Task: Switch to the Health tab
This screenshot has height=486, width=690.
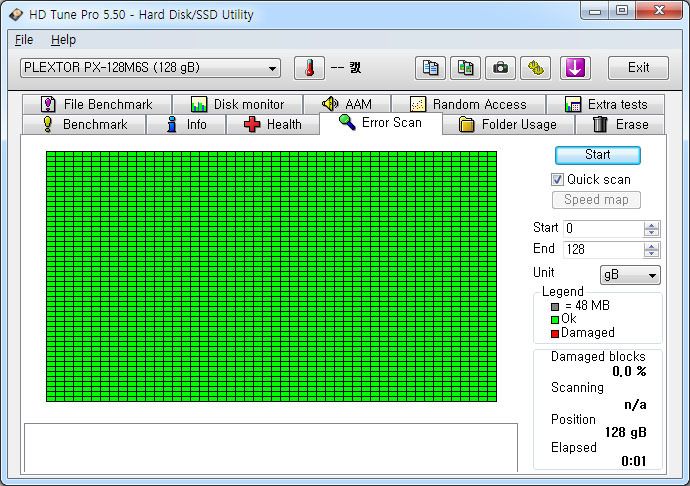Action: point(272,125)
